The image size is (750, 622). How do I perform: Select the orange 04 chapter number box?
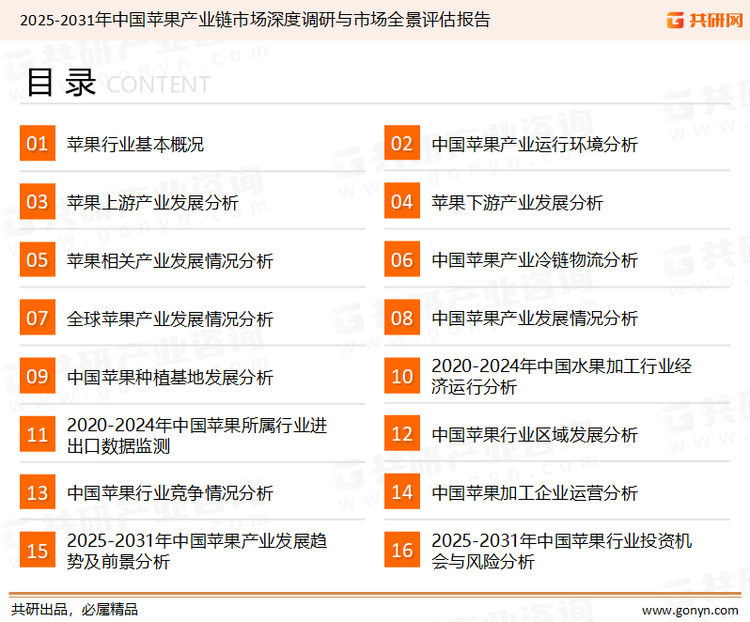click(402, 201)
